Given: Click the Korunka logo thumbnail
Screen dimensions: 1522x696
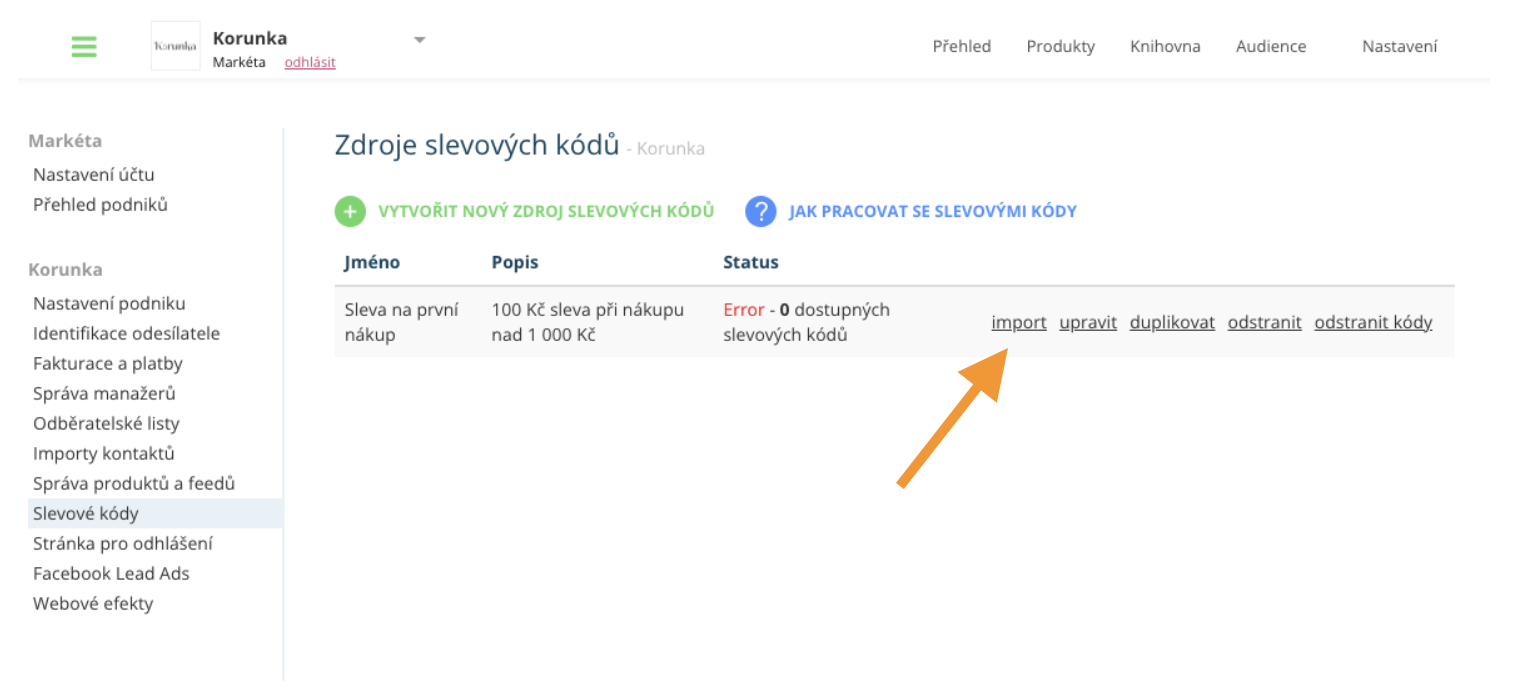Looking at the screenshot, I should [x=175, y=46].
